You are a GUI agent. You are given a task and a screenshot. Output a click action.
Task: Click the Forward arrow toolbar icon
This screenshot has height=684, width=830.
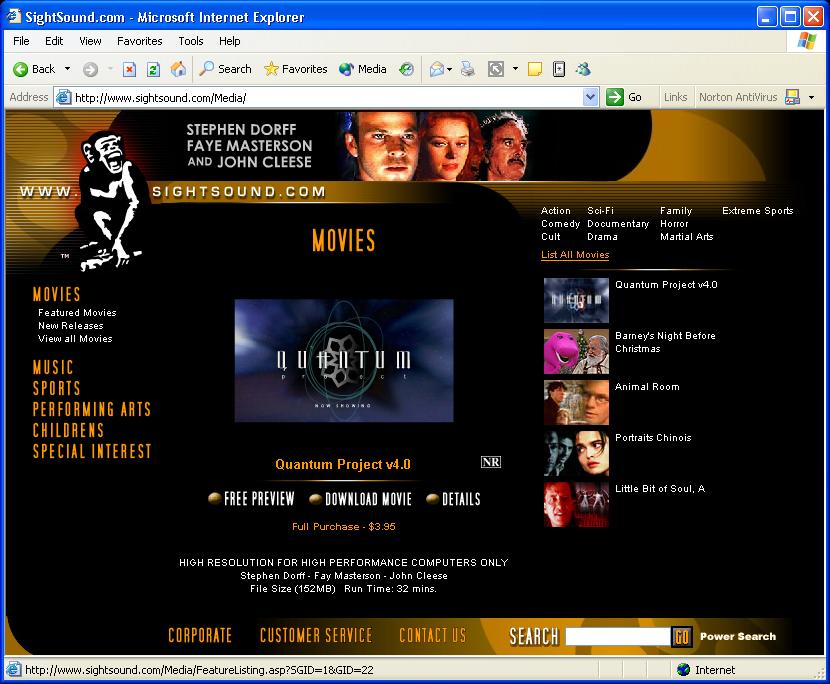click(x=91, y=69)
